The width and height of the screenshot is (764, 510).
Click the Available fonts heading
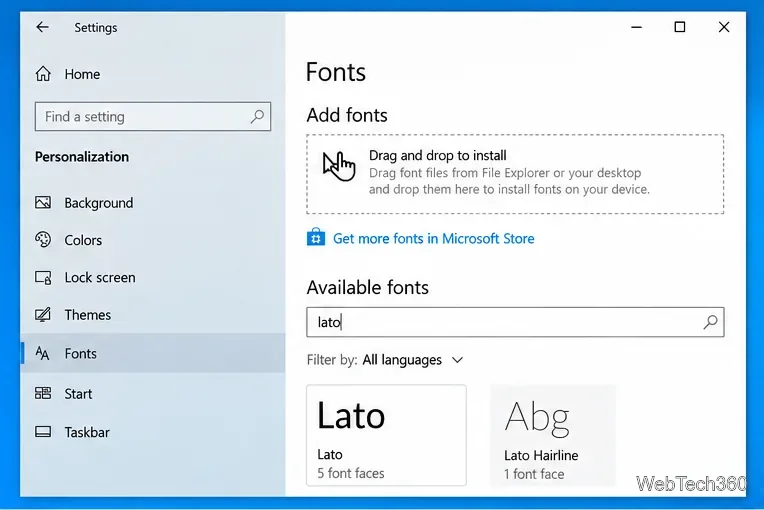pos(367,287)
